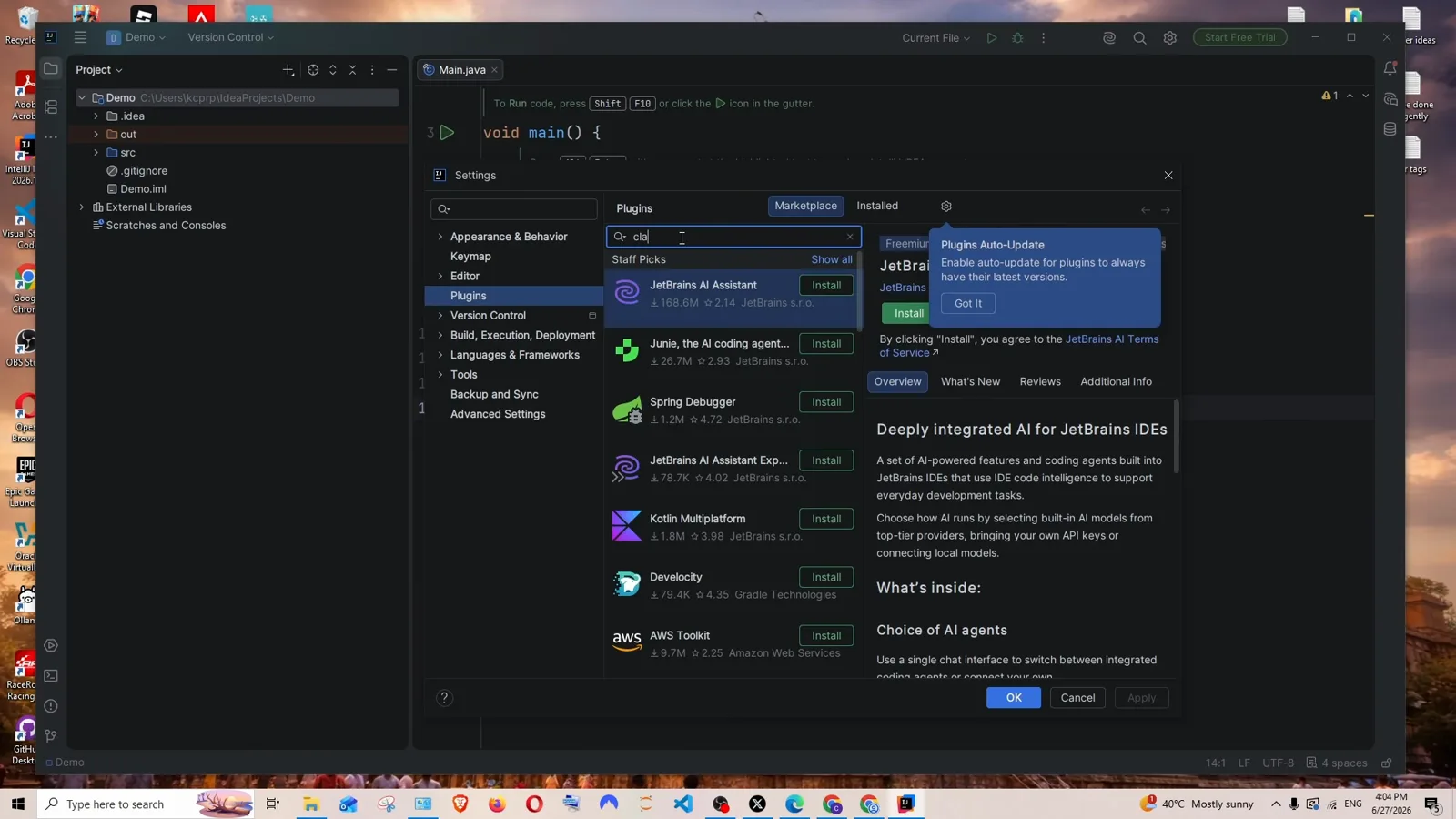Open the Reviews tab
The height and width of the screenshot is (819, 1456).
click(x=1040, y=381)
